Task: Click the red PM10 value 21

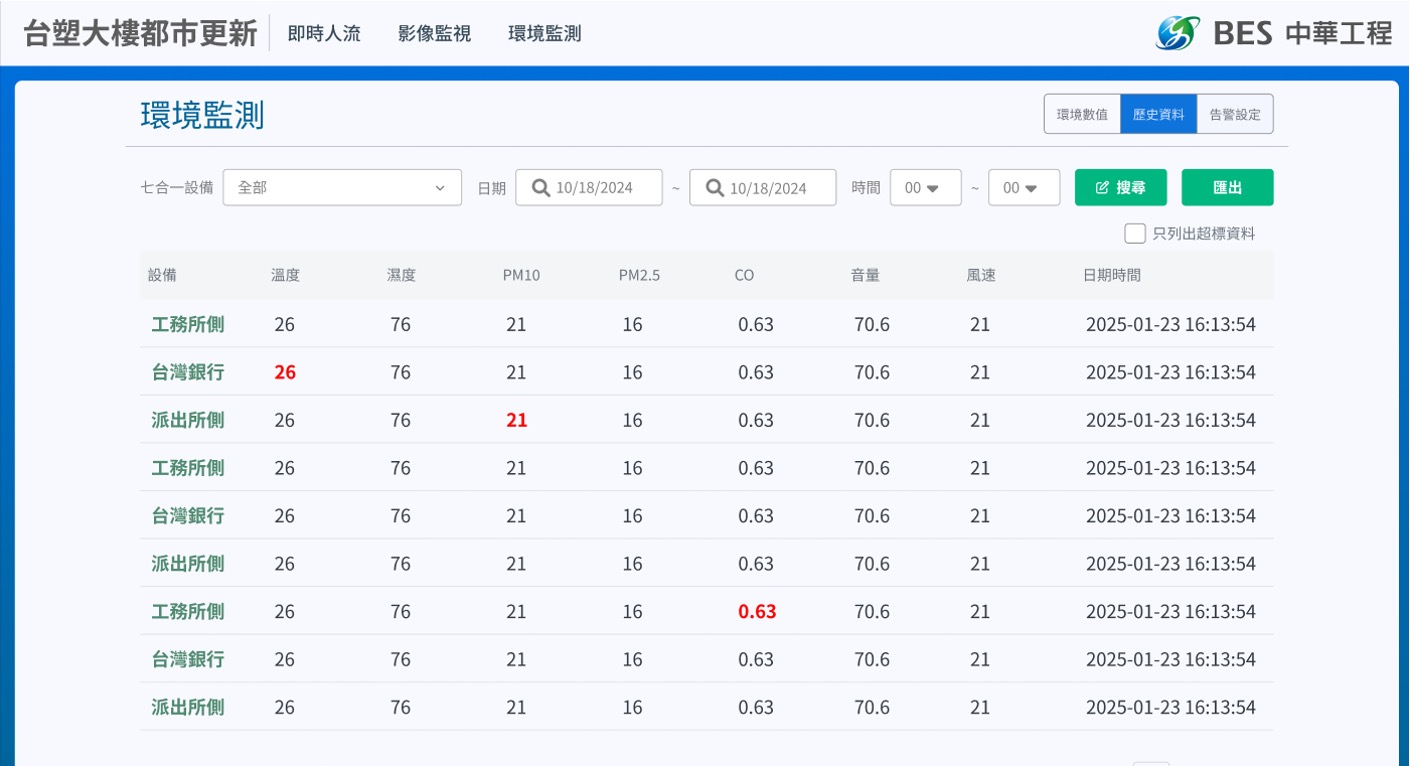Action: 516,420
